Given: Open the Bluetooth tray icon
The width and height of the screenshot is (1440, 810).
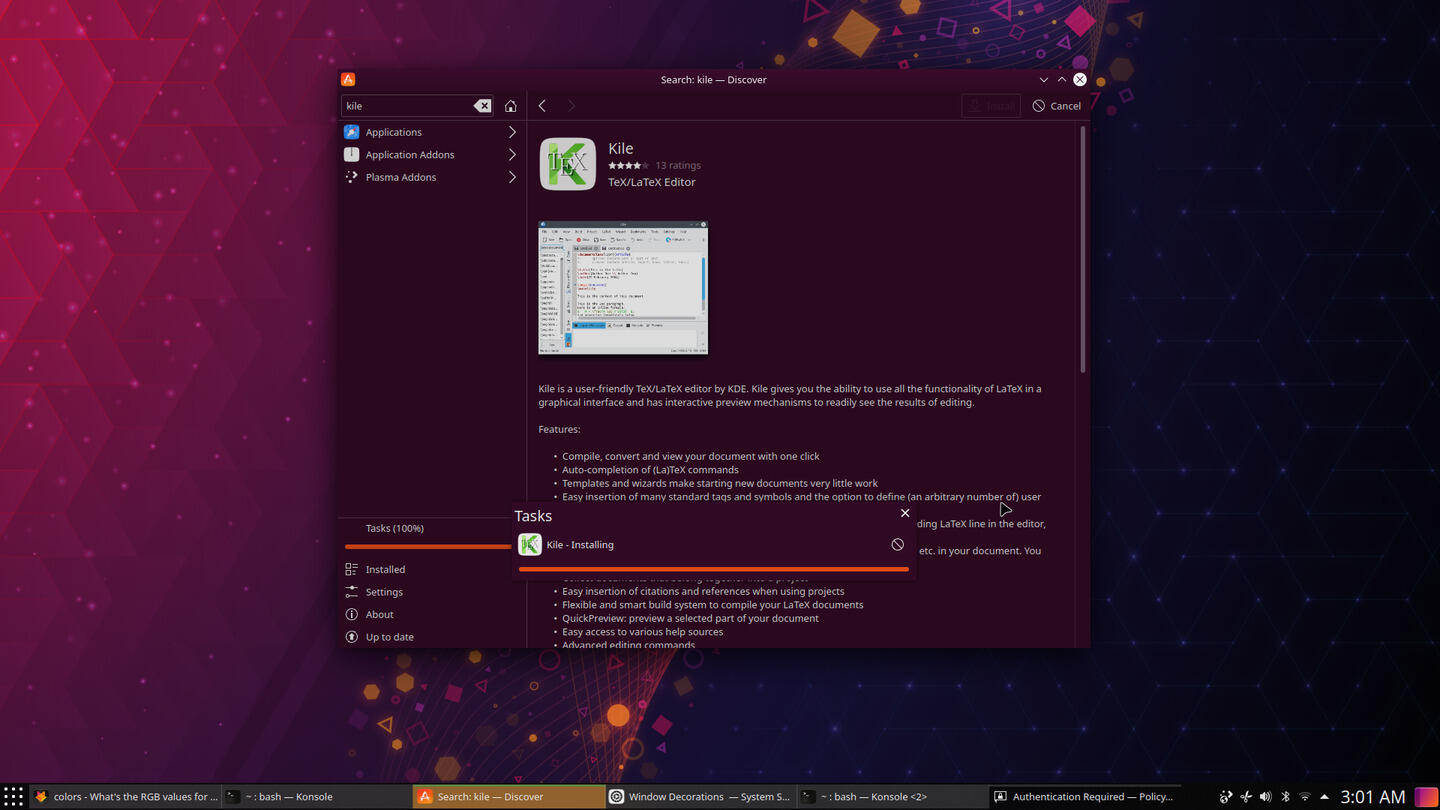Looking at the screenshot, I should (1285, 797).
